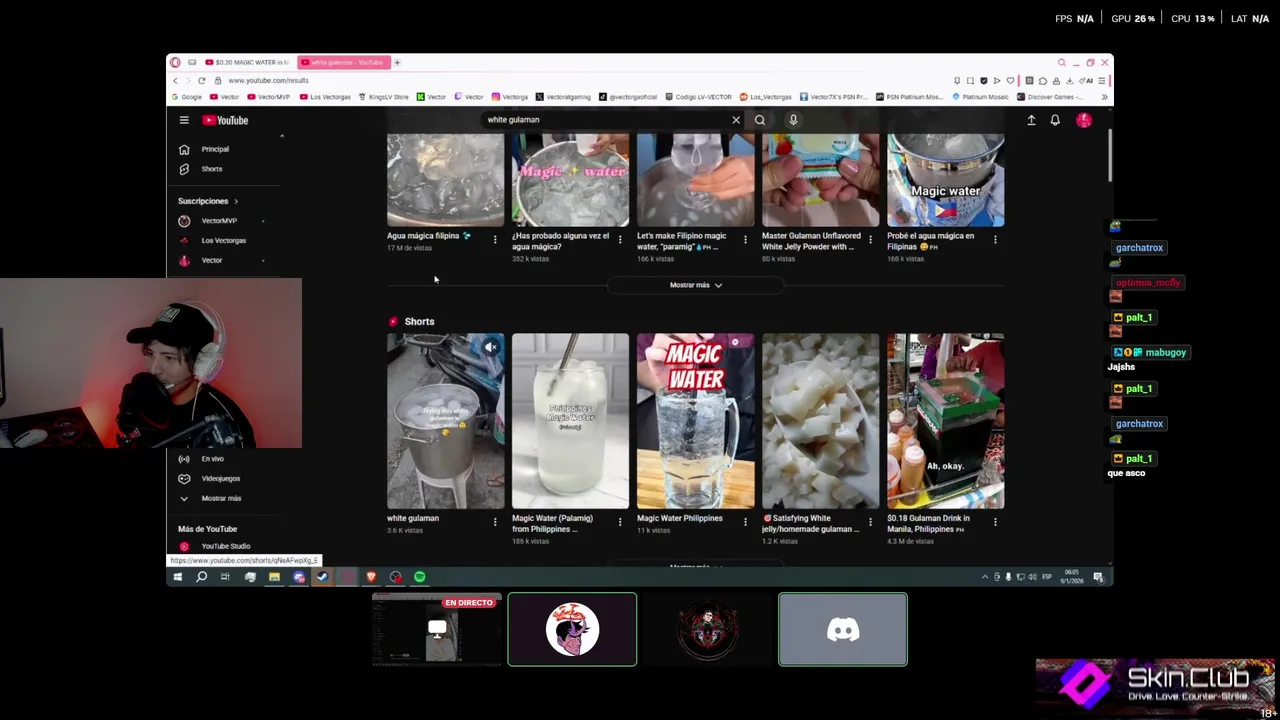The height and width of the screenshot is (720, 1280).
Task: Show more bookmarks with the overflow chevron
Action: (1104, 97)
